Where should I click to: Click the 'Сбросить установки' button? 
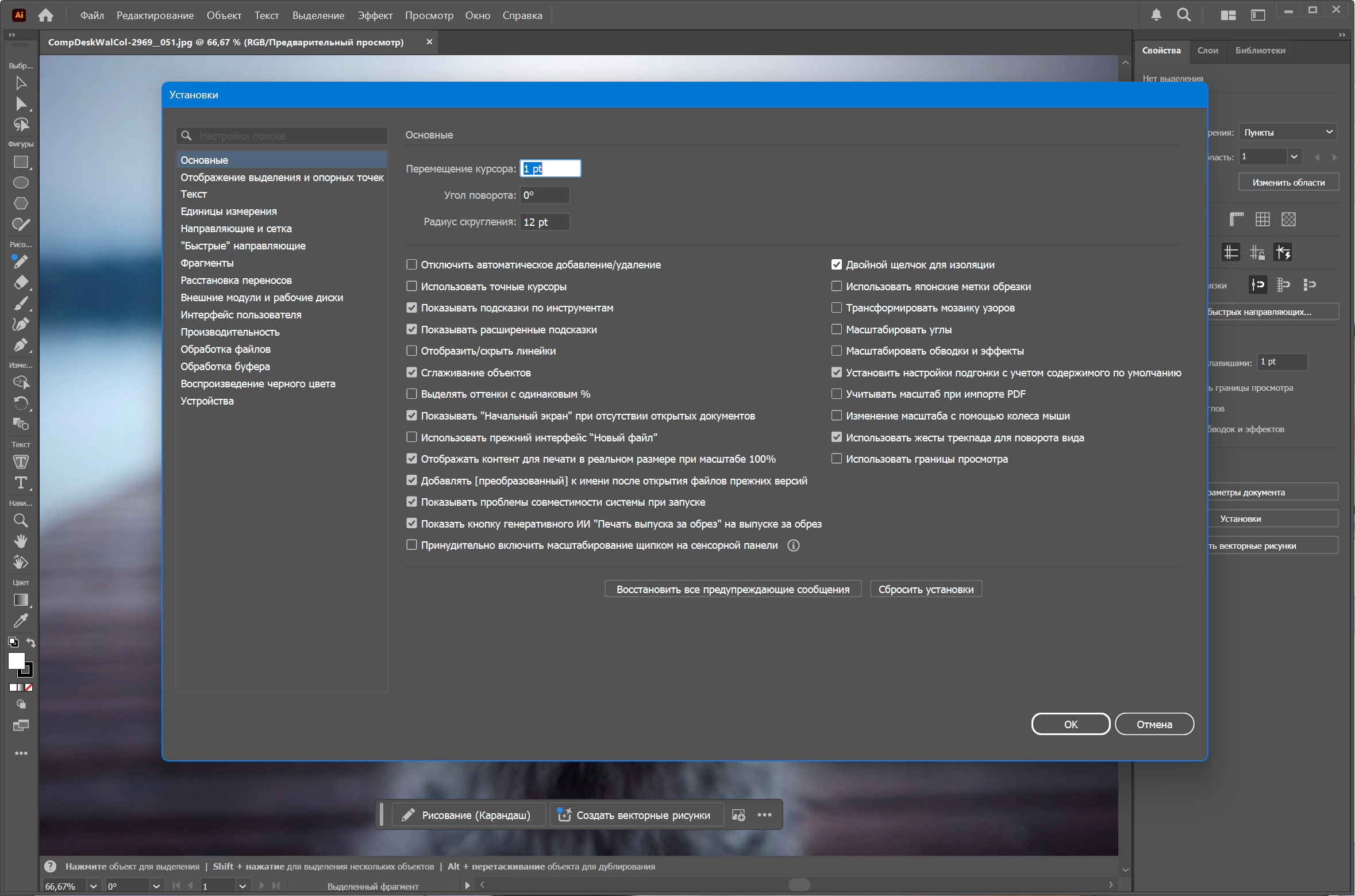click(925, 589)
